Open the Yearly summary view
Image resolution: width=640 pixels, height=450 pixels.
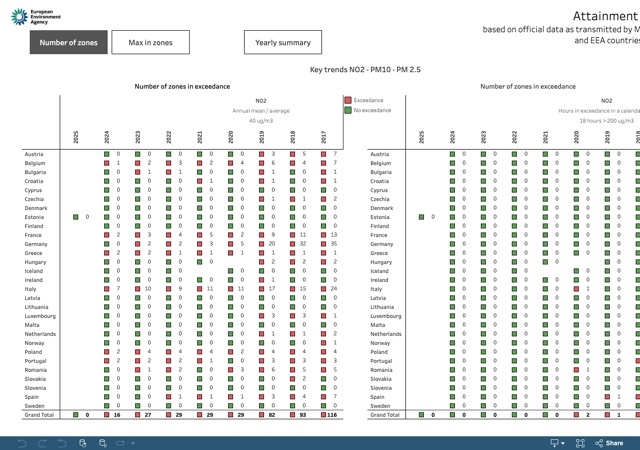283,42
